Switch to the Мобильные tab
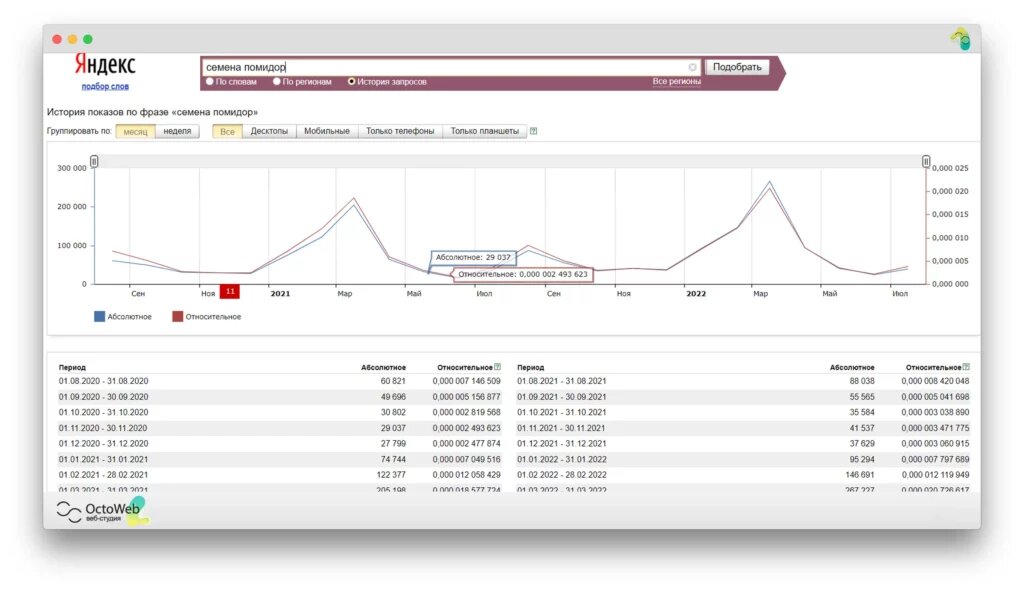This screenshot has height=591, width=1024. [x=327, y=131]
